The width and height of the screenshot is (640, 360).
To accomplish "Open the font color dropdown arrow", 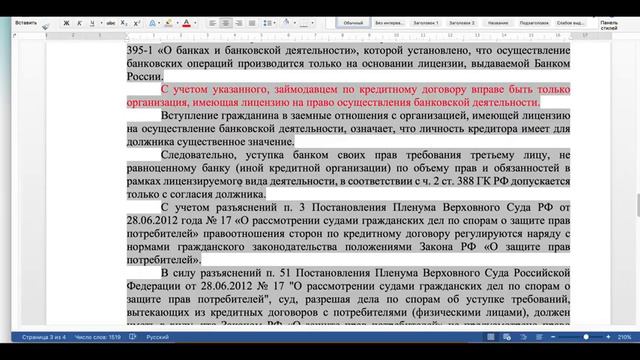I will point(195,23).
